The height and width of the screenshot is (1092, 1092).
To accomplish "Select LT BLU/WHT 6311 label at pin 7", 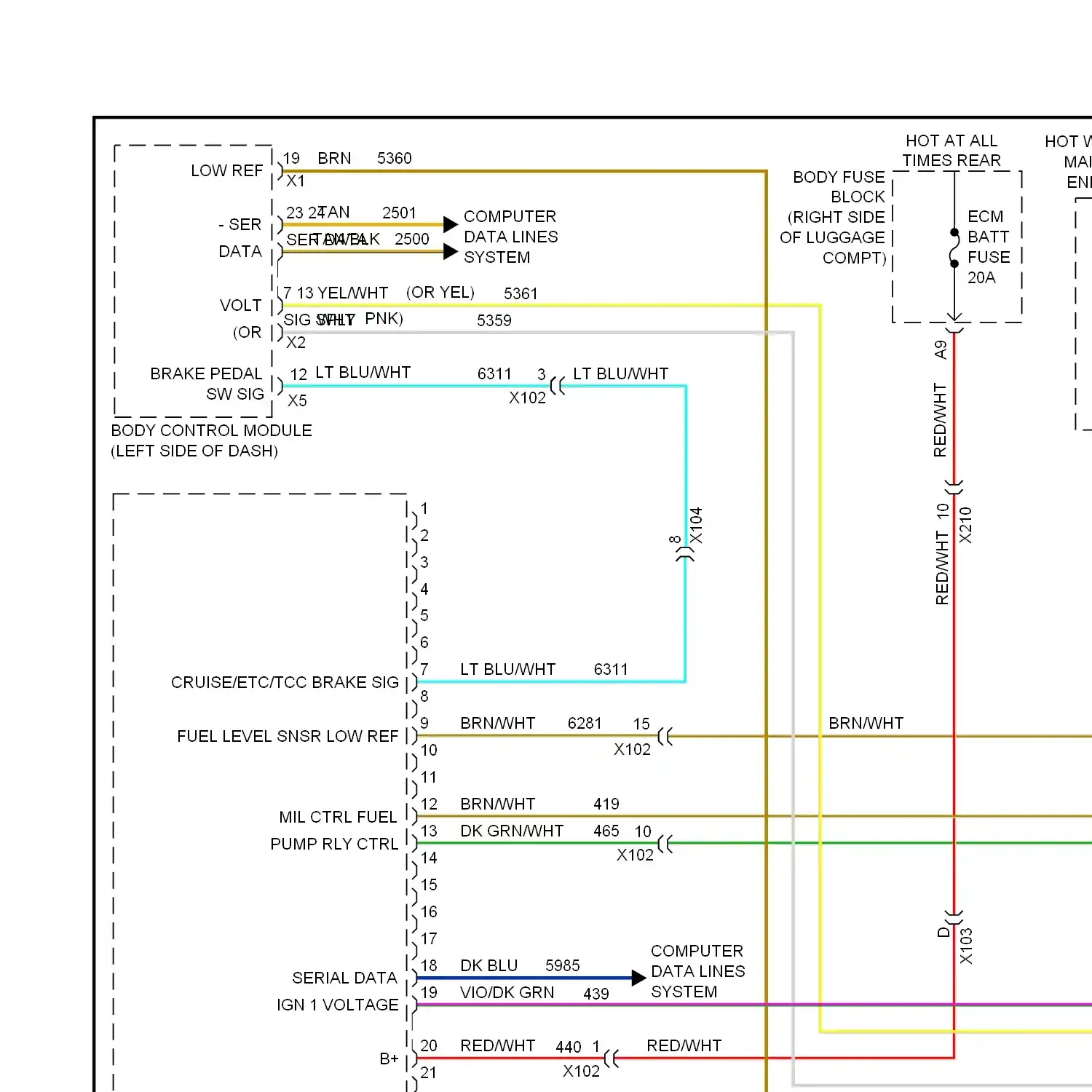I will pos(544,669).
